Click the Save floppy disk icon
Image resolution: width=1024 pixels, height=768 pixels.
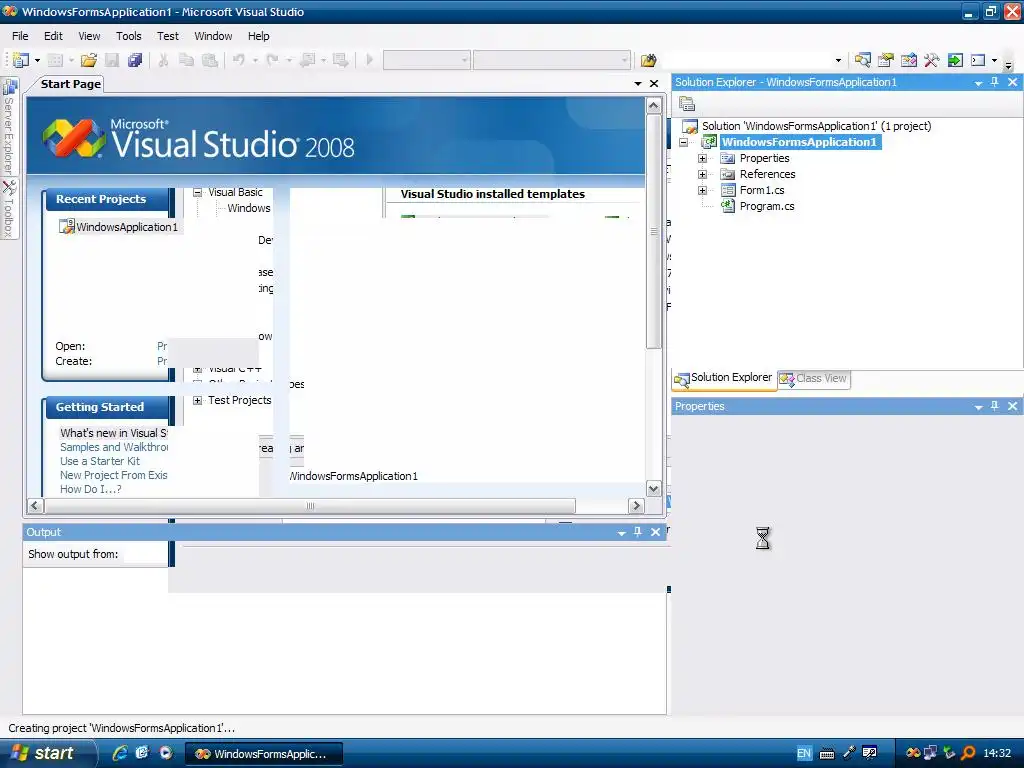tap(112, 60)
